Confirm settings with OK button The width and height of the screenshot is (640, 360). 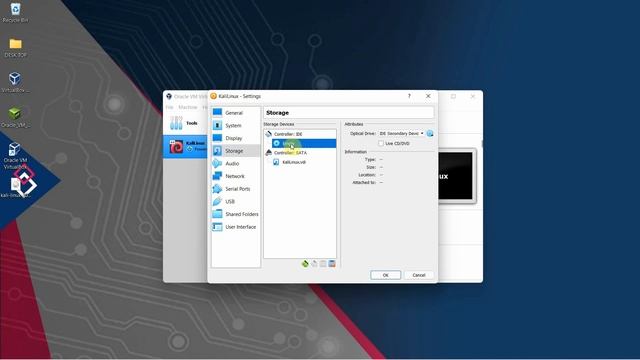tap(385, 275)
